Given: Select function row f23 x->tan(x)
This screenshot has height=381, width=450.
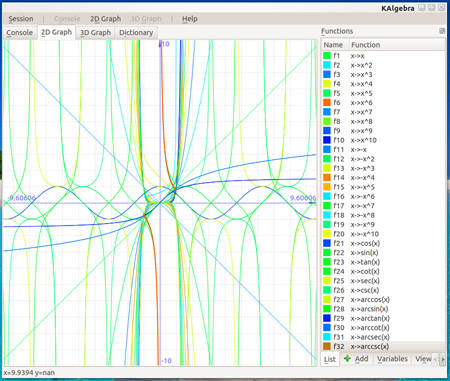Looking at the screenshot, I should [x=383, y=262].
